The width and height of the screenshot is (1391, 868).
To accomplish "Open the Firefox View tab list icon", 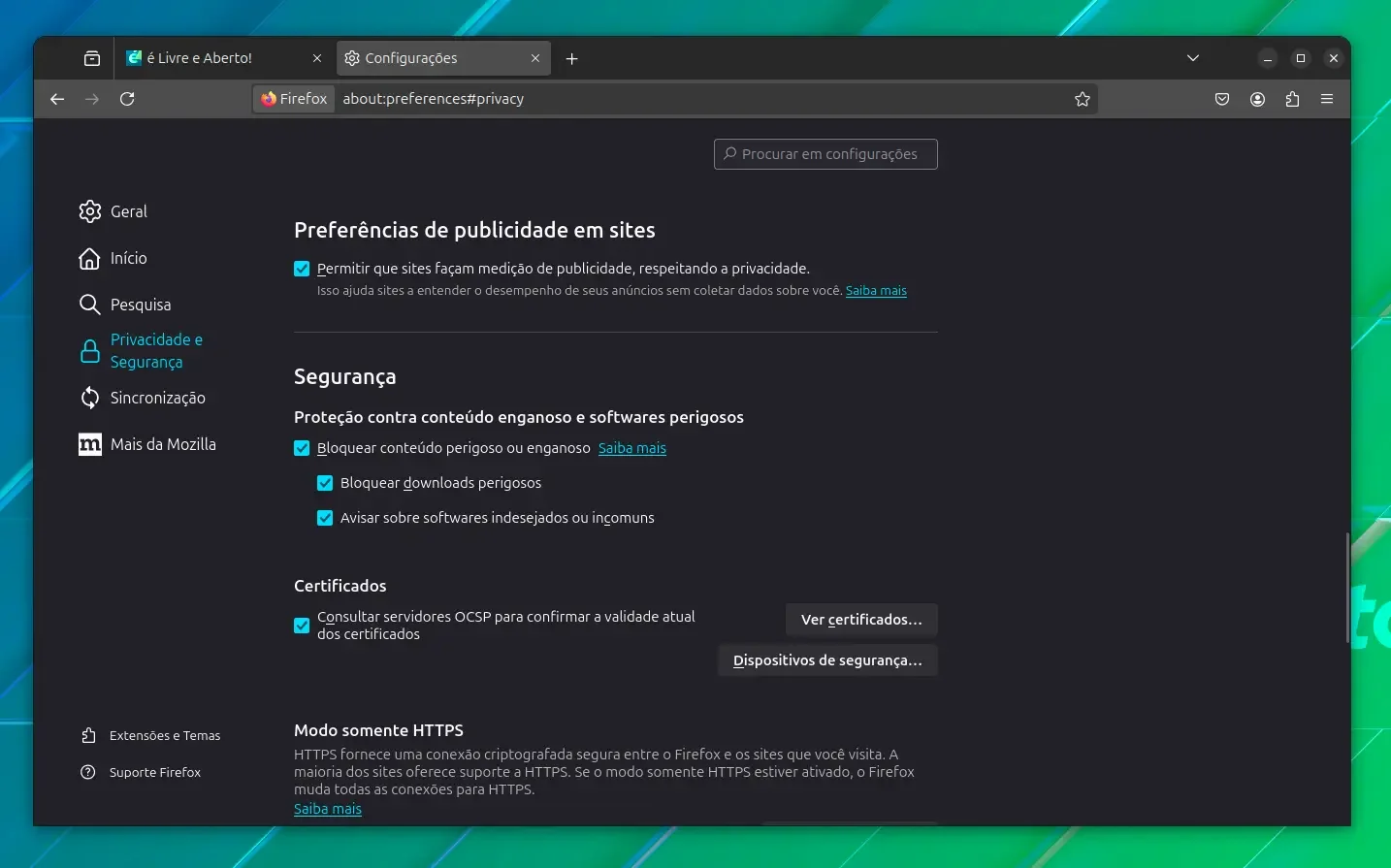I will pyautogui.click(x=92, y=58).
